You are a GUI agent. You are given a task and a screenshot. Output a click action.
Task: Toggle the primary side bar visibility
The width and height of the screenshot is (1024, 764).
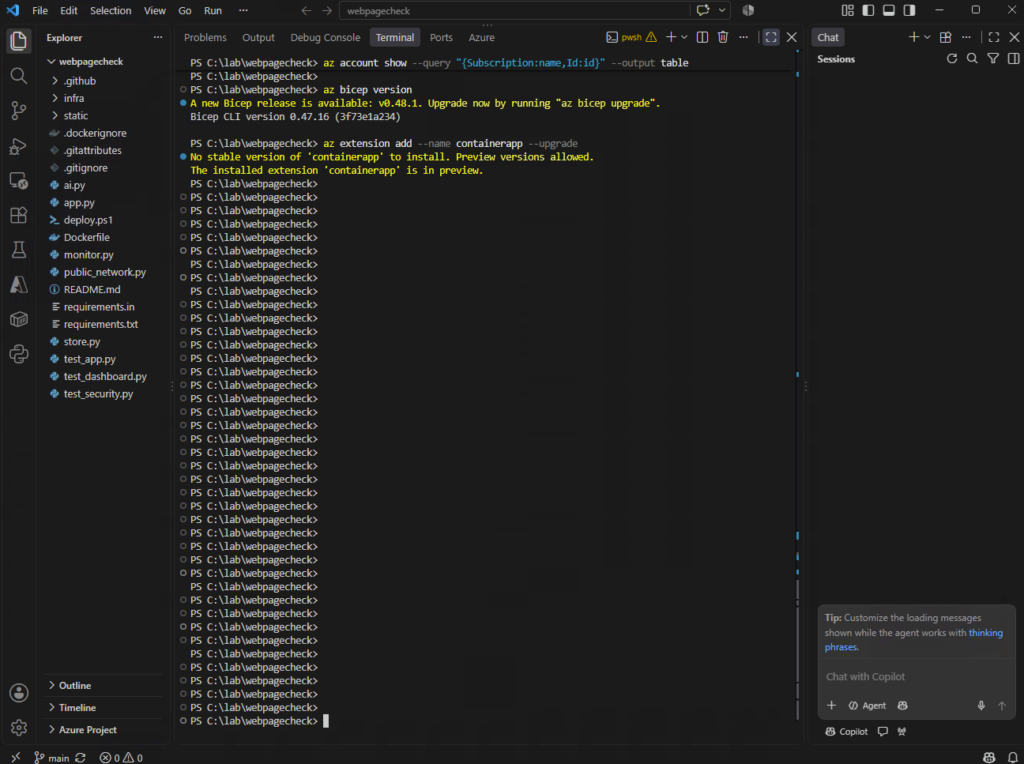click(868, 10)
